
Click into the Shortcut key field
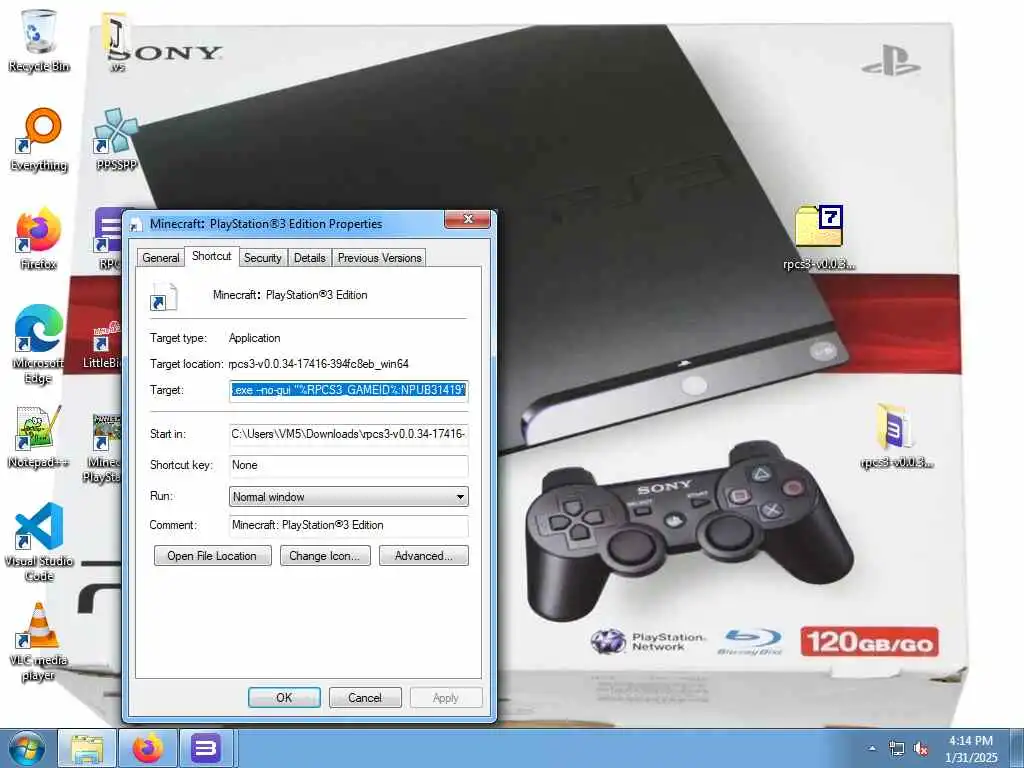(349, 466)
